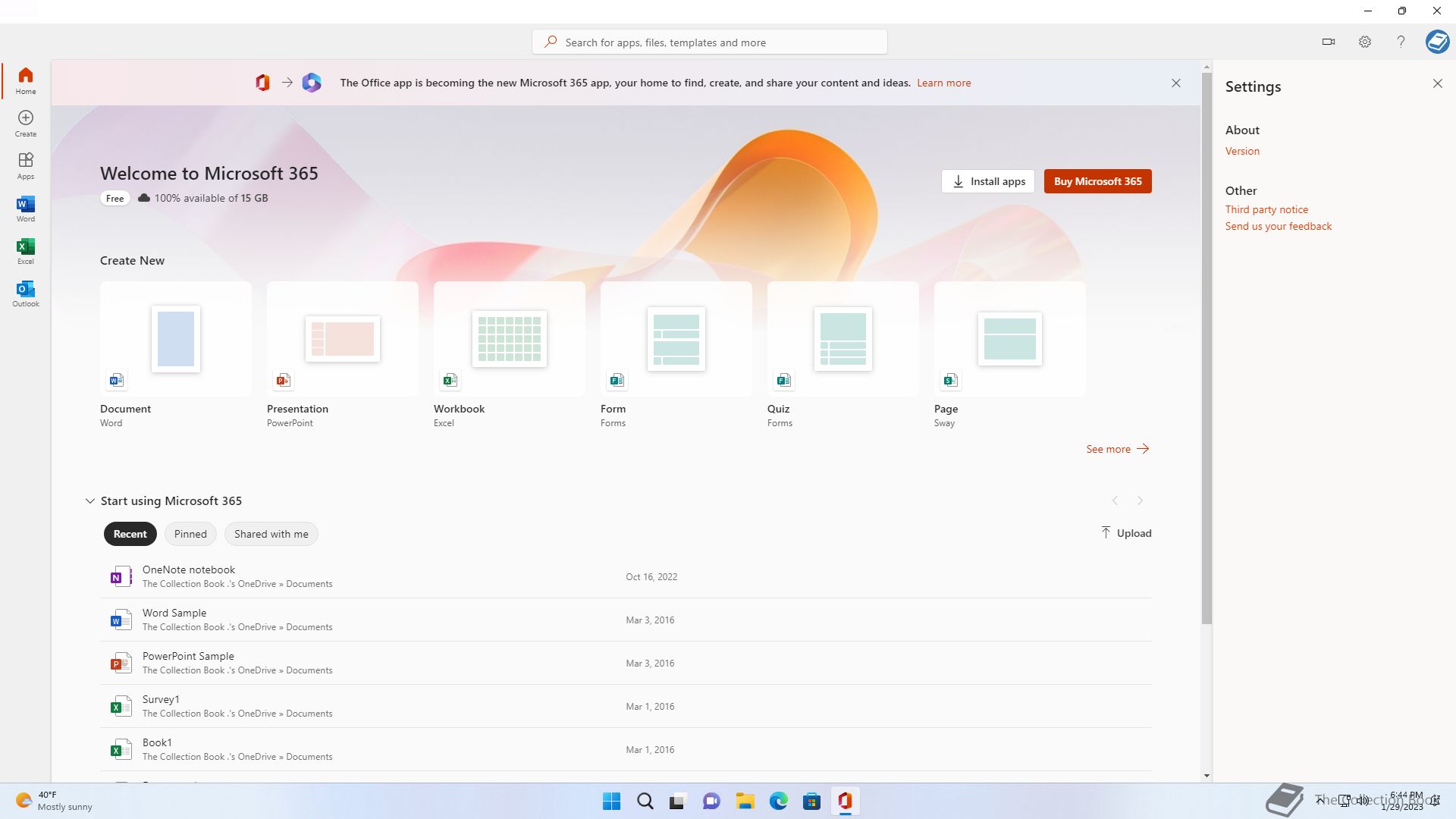Viewport: 1456px width, 819px height.
Task: Click the scrollbar down arrow
Action: point(1207,776)
